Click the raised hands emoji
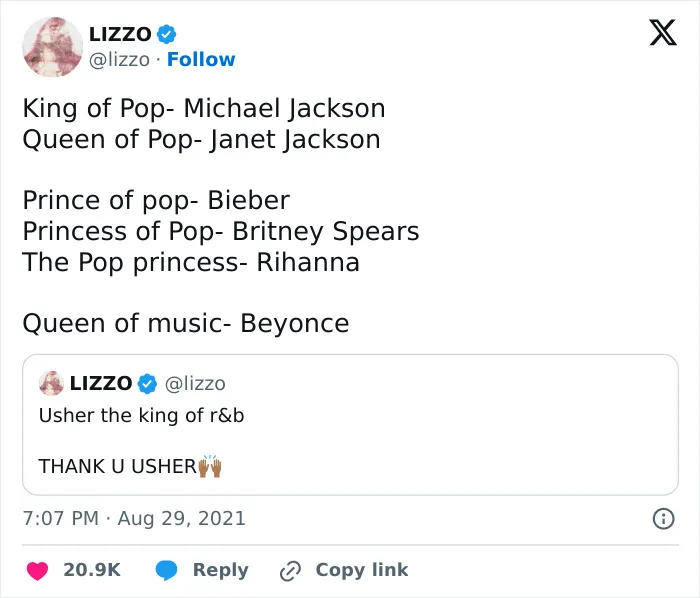 (210, 466)
